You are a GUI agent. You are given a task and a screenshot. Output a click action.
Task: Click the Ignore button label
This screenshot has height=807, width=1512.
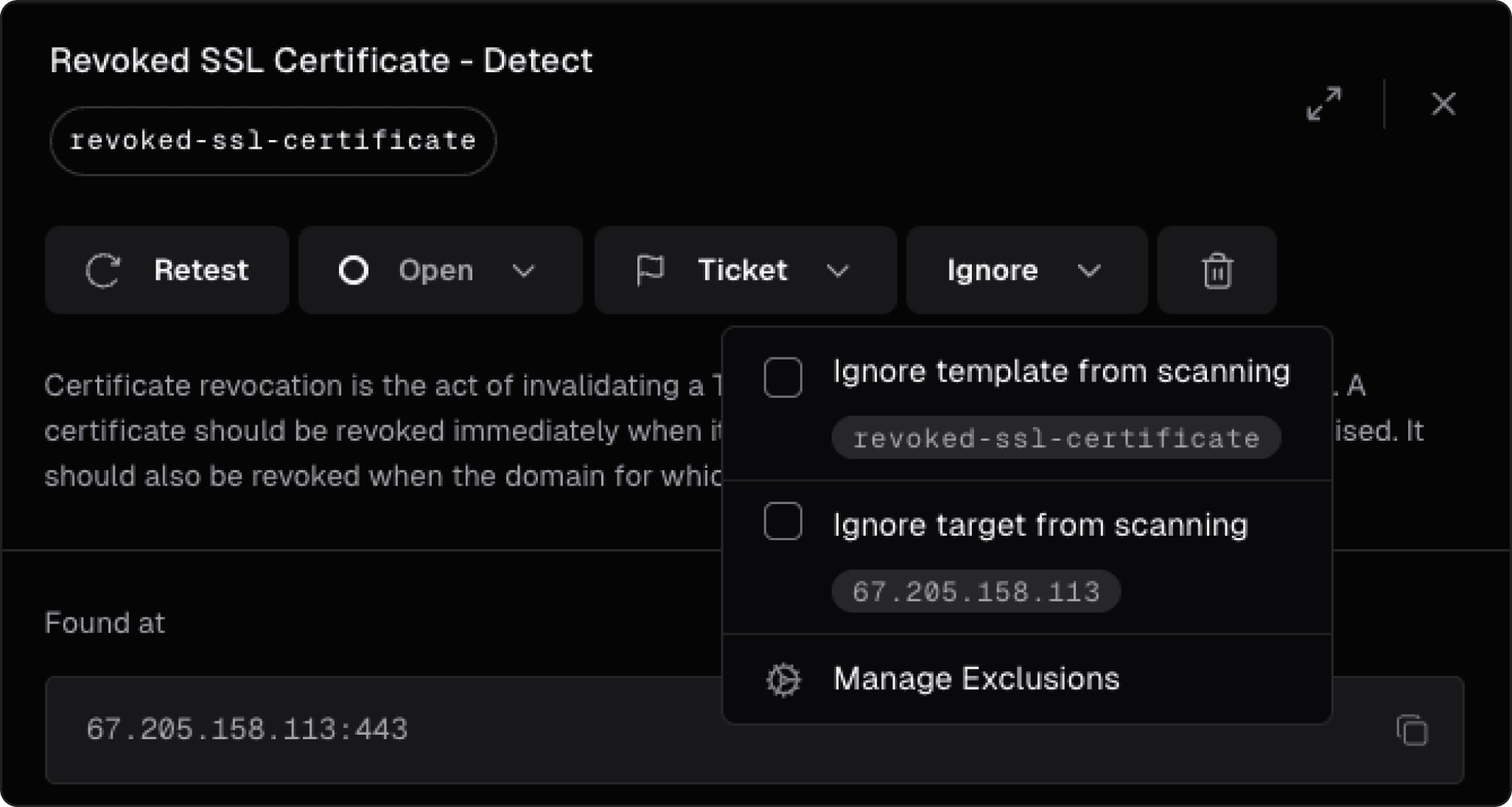[x=992, y=270]
